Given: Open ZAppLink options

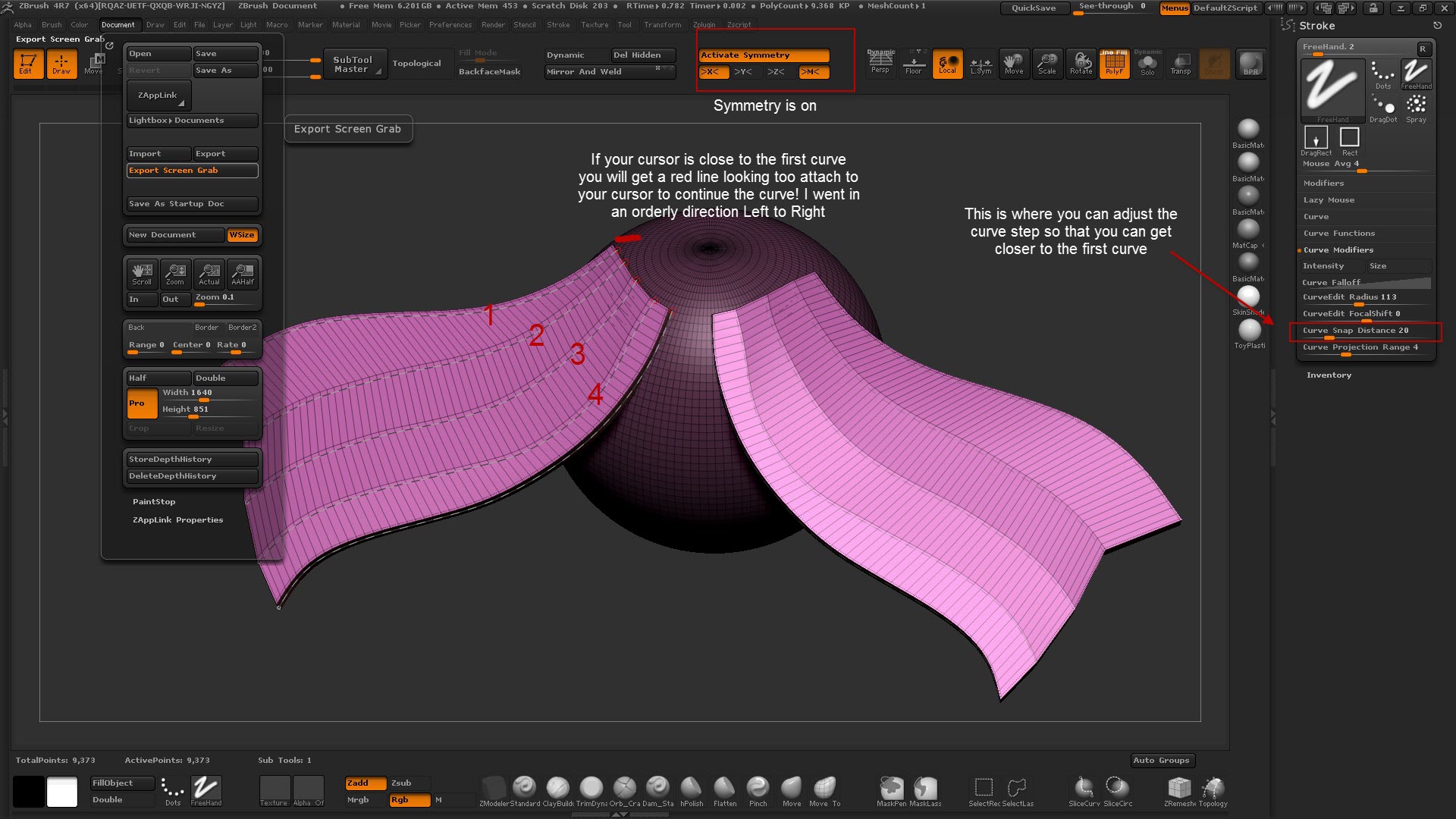Looking at the screenshot, I should click(158, 96).
